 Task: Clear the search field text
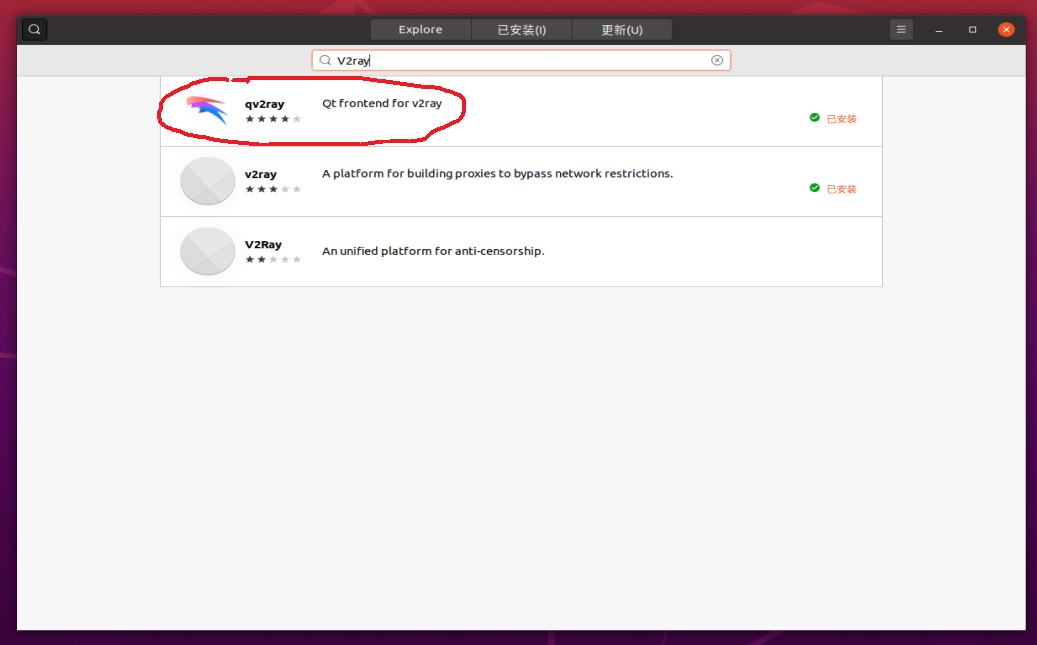point(717,60)
